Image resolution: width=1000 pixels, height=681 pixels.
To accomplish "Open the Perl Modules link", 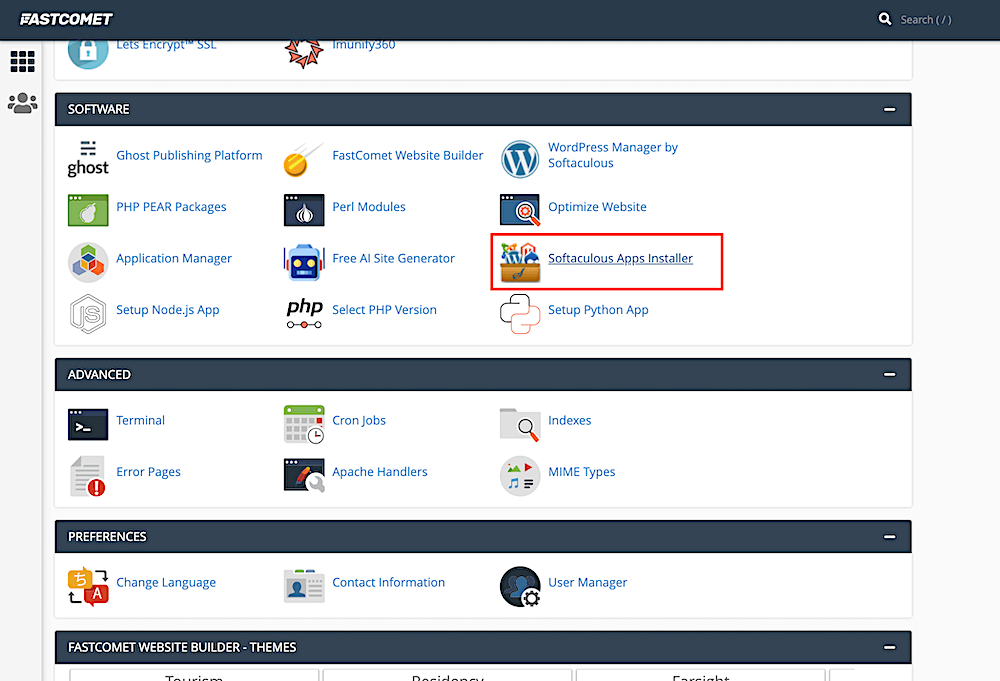I will [x=369, y=207].
